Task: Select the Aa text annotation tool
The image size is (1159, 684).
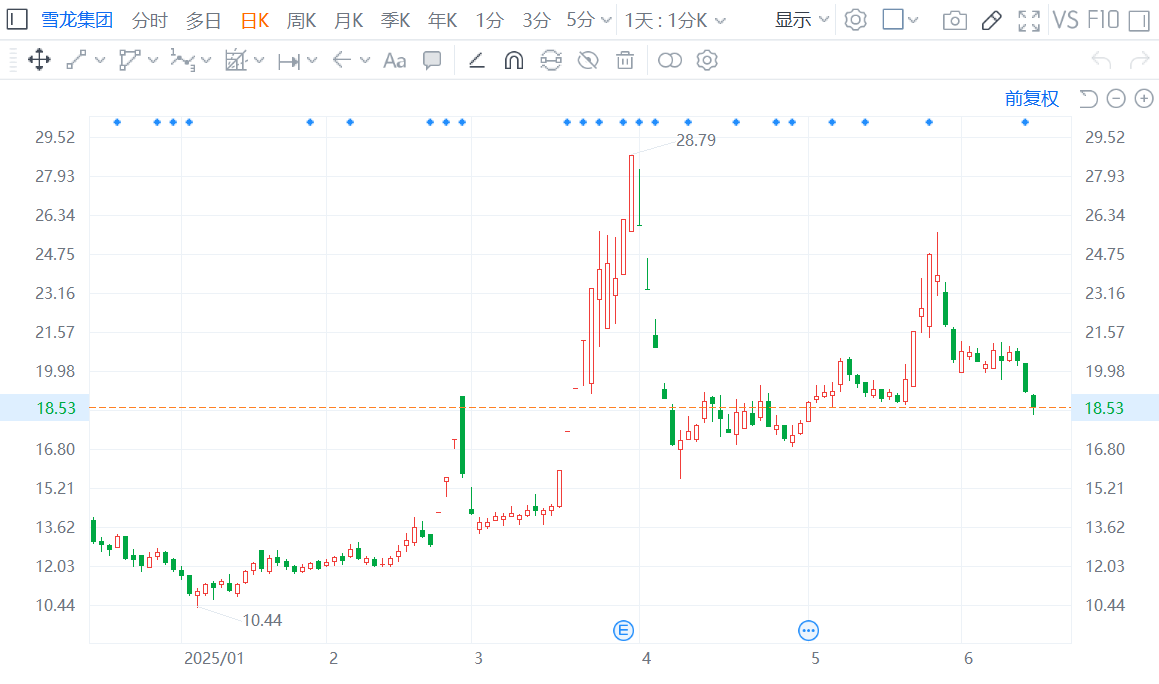Action: tap(395, 61)
